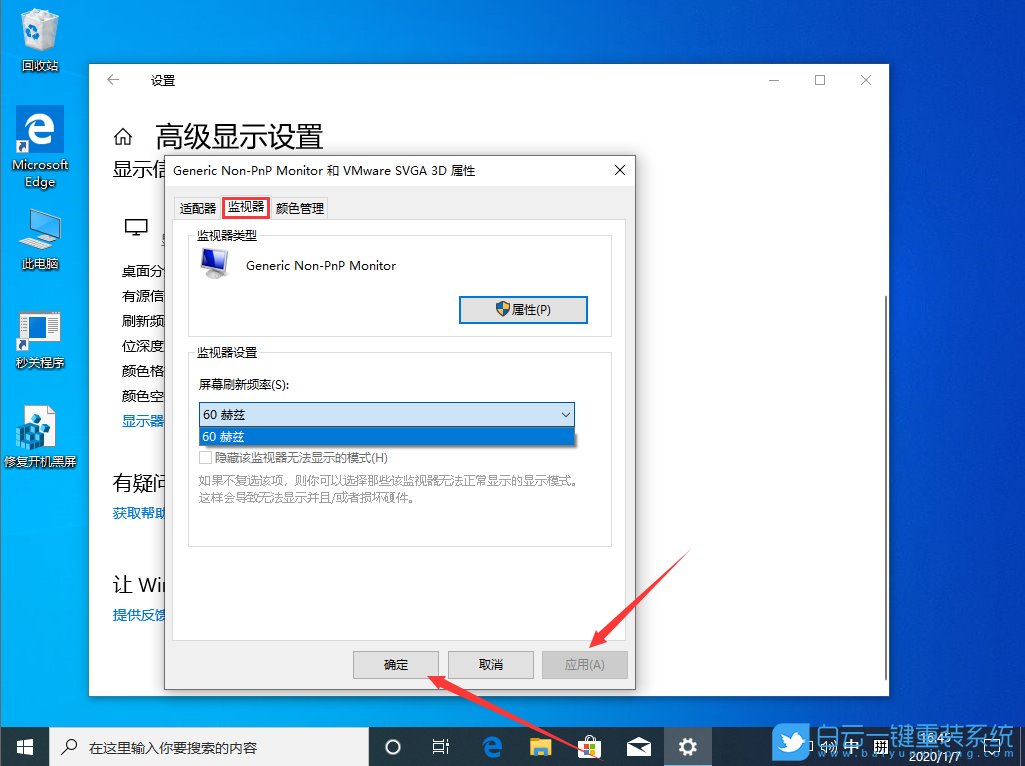Image resolution: width=1025 pixels, height=766 pixels.
Task: Open Microsoft Store from the taskbar
Action: click(x=589, y=746)
